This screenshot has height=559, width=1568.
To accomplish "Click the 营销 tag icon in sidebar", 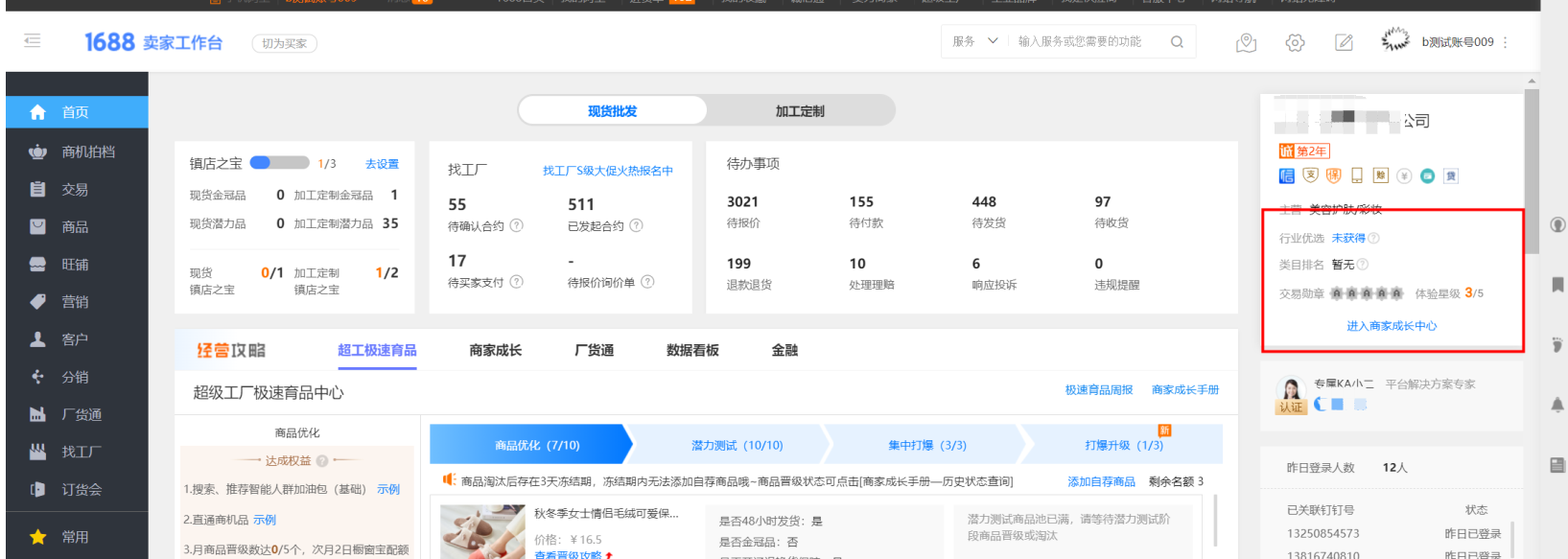I will (37, 301).
